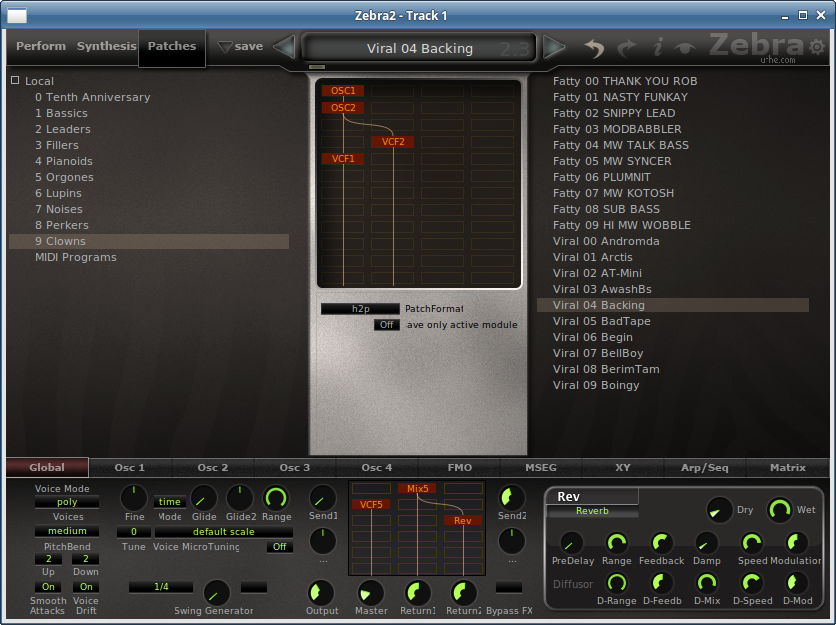836x625 pixels.
Task: Open the Reverb type selector
Action: click(592, 511)
